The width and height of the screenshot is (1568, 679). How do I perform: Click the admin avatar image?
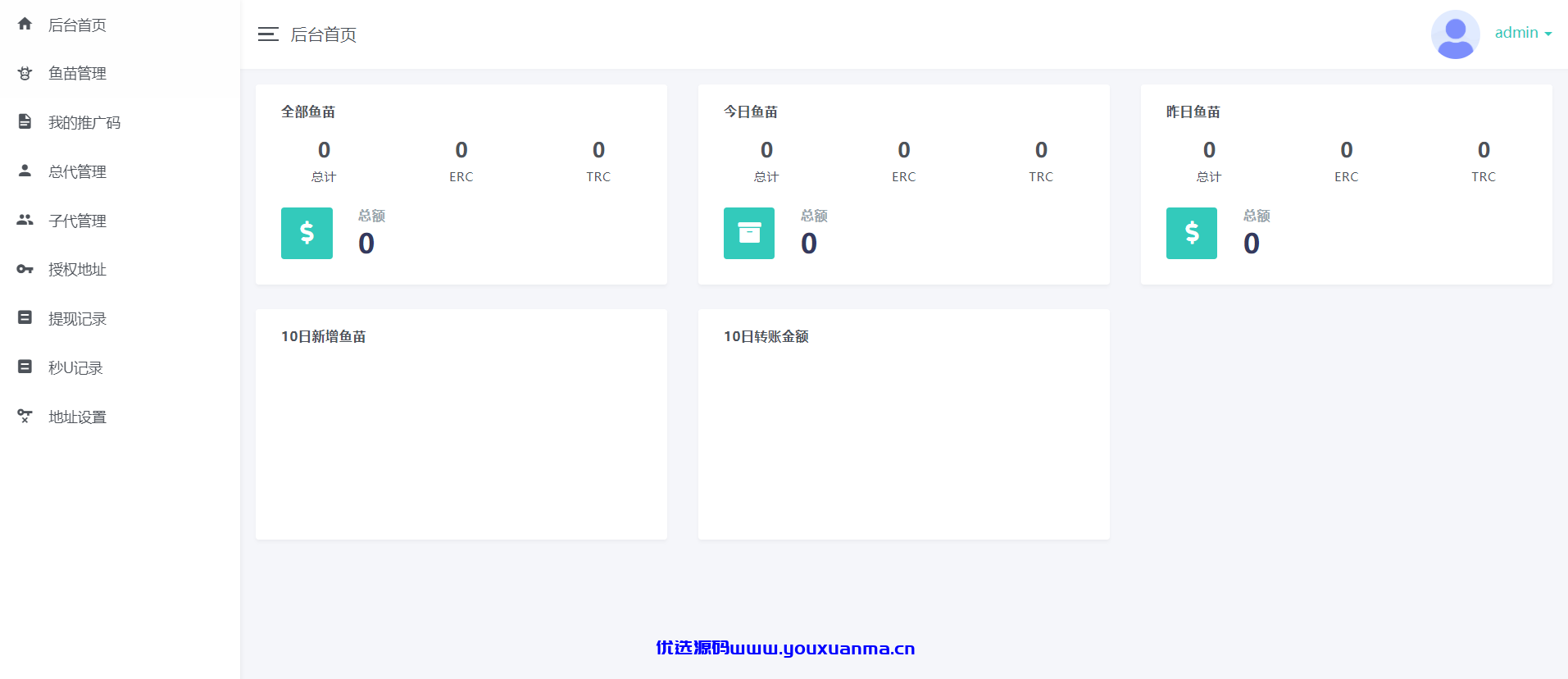click(x=1455, y=34)
